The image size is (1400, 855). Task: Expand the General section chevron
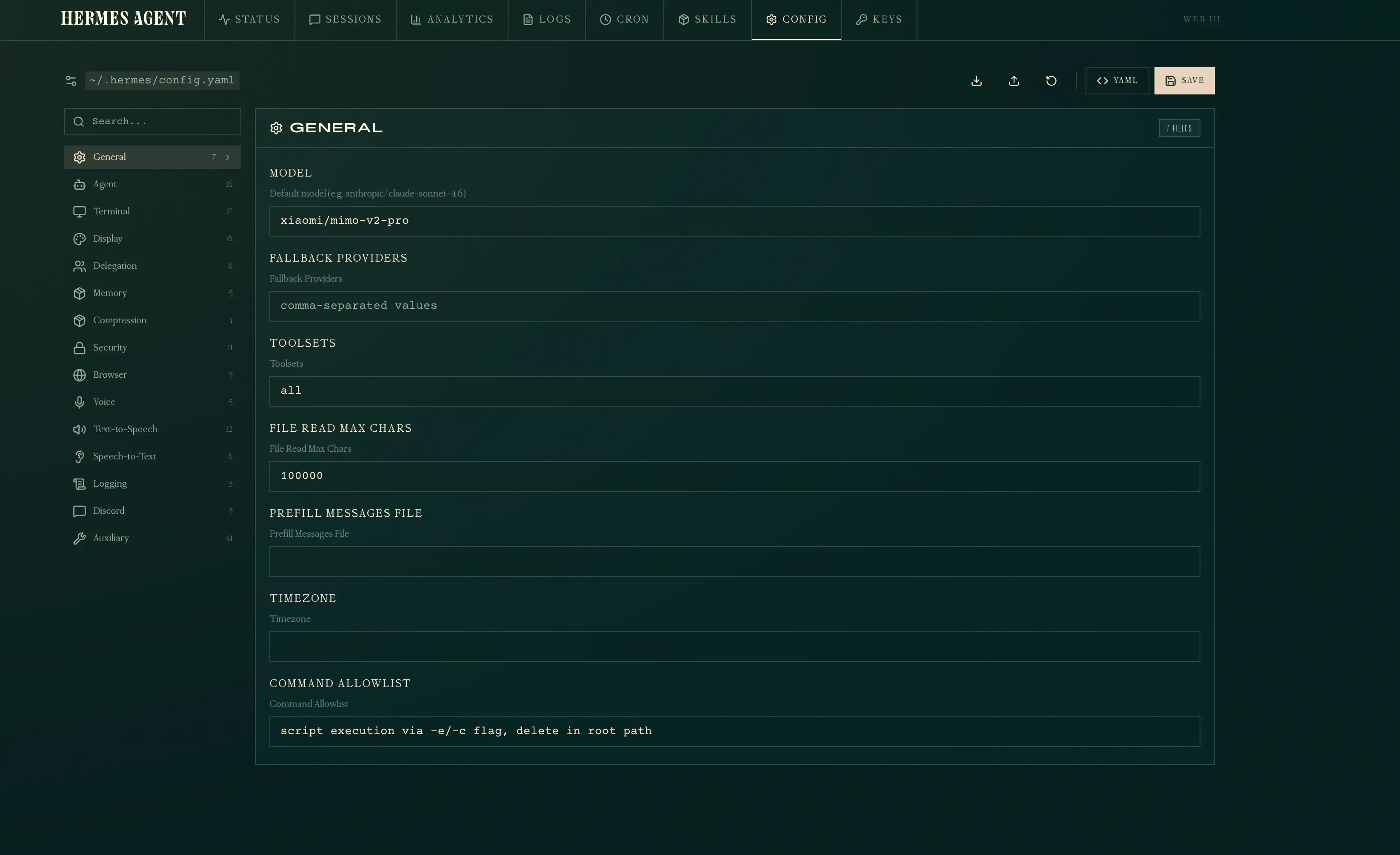(227, 157)
